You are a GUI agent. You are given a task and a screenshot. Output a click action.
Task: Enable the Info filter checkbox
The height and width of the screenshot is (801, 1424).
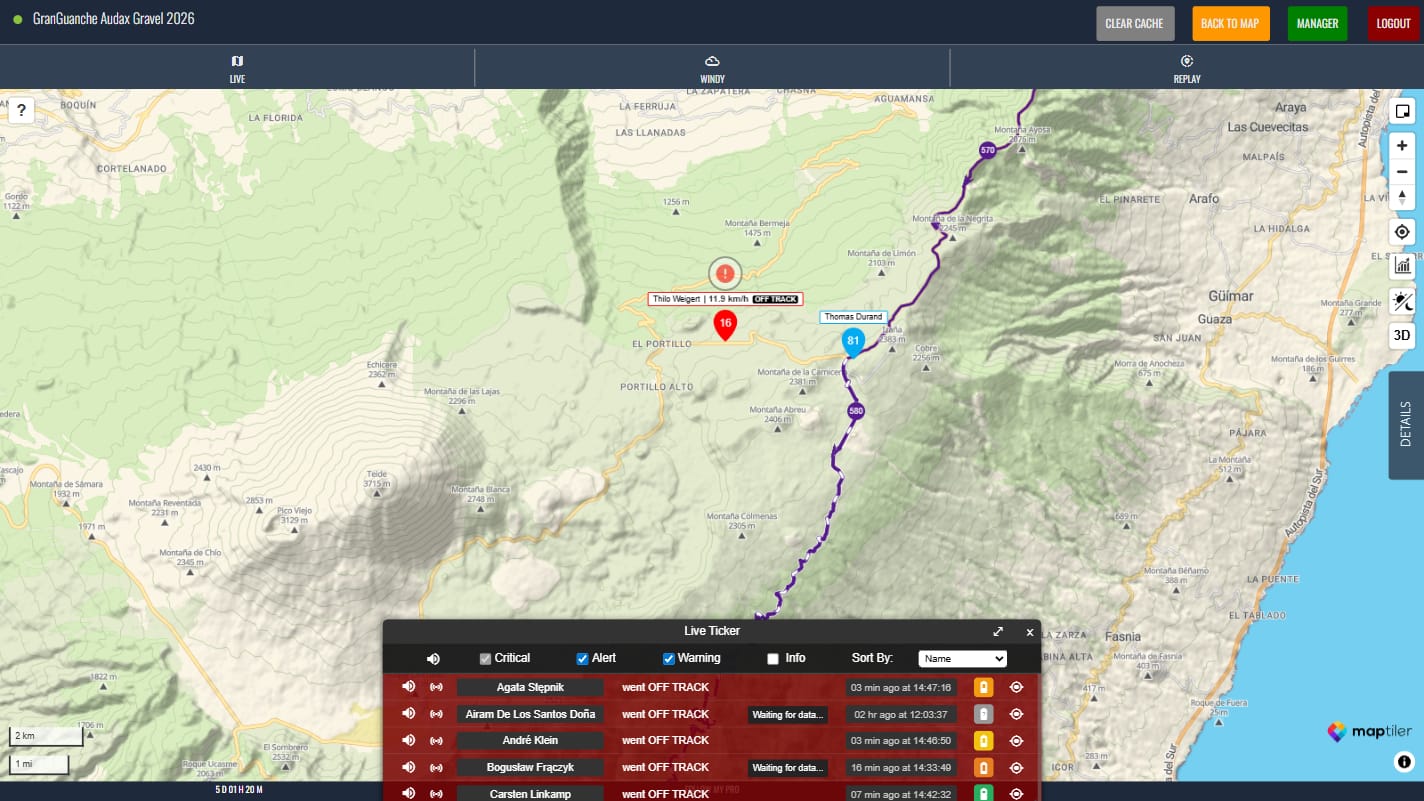coord(772,659)
